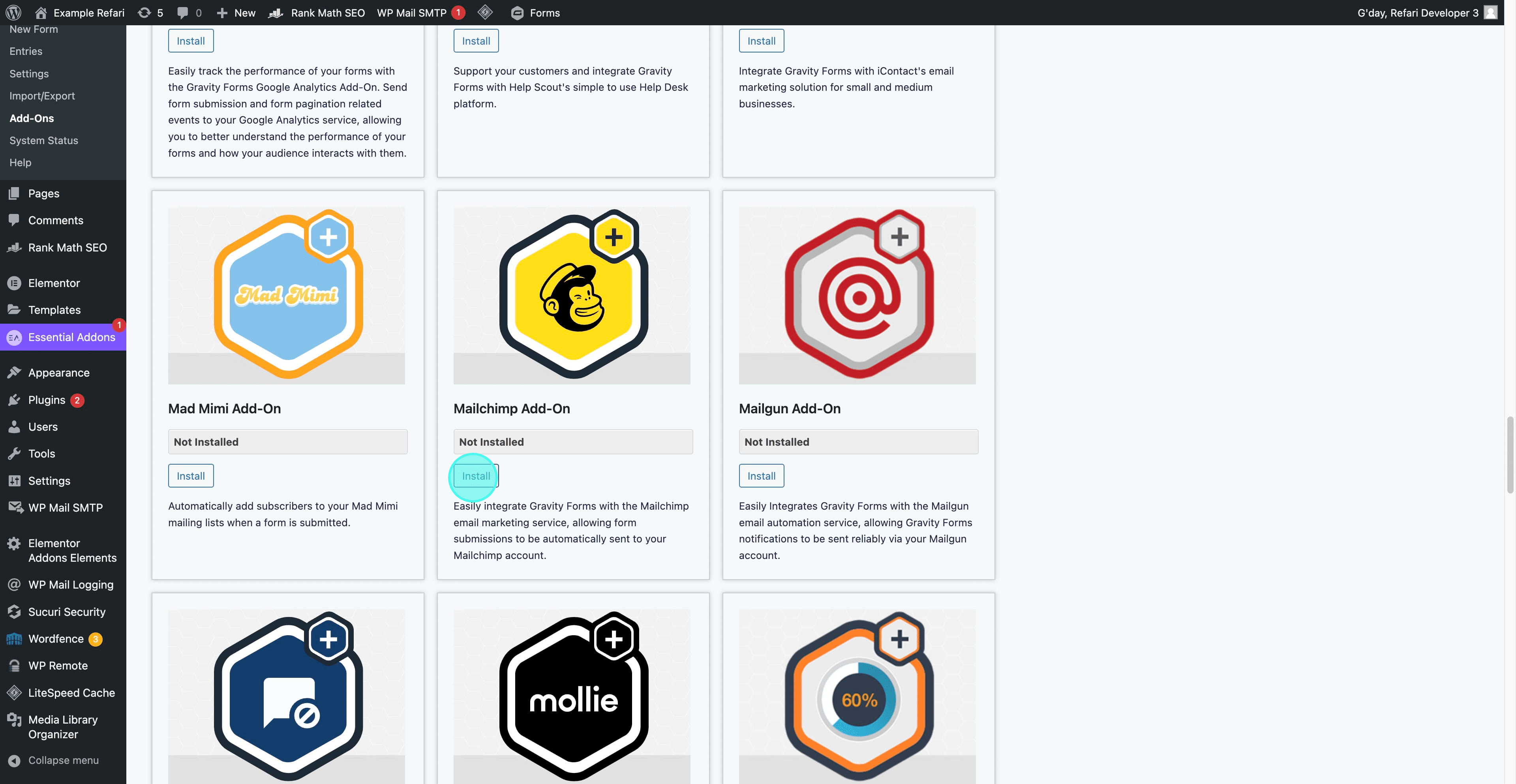1516x784 pixels.
Task: Click the Templates folder icon
Action: coord(14,309)
